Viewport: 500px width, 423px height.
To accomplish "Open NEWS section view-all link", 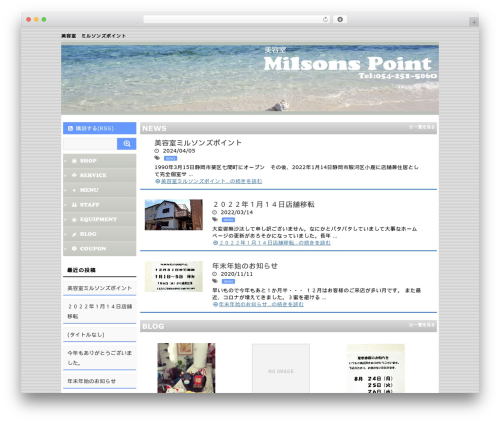I will (422, 127).
